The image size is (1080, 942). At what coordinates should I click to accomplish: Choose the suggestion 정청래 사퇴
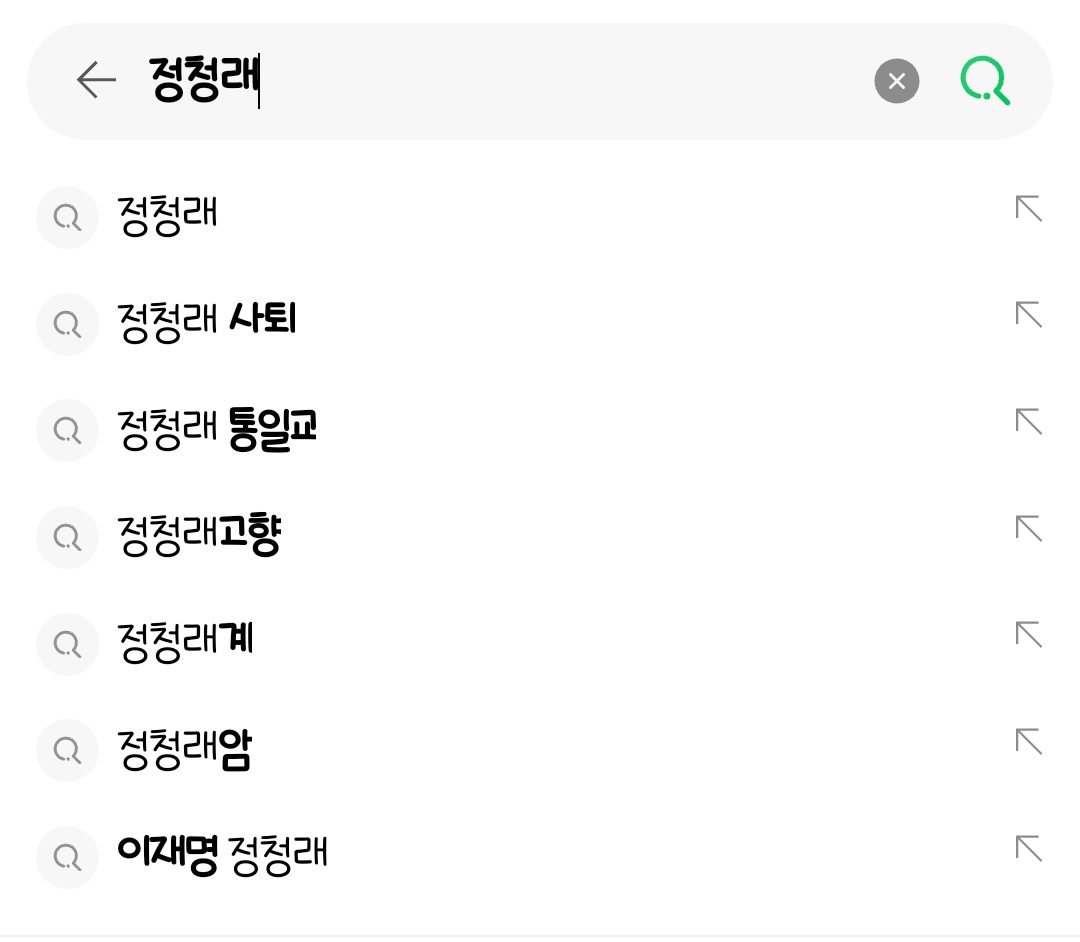tap(207, 322)
